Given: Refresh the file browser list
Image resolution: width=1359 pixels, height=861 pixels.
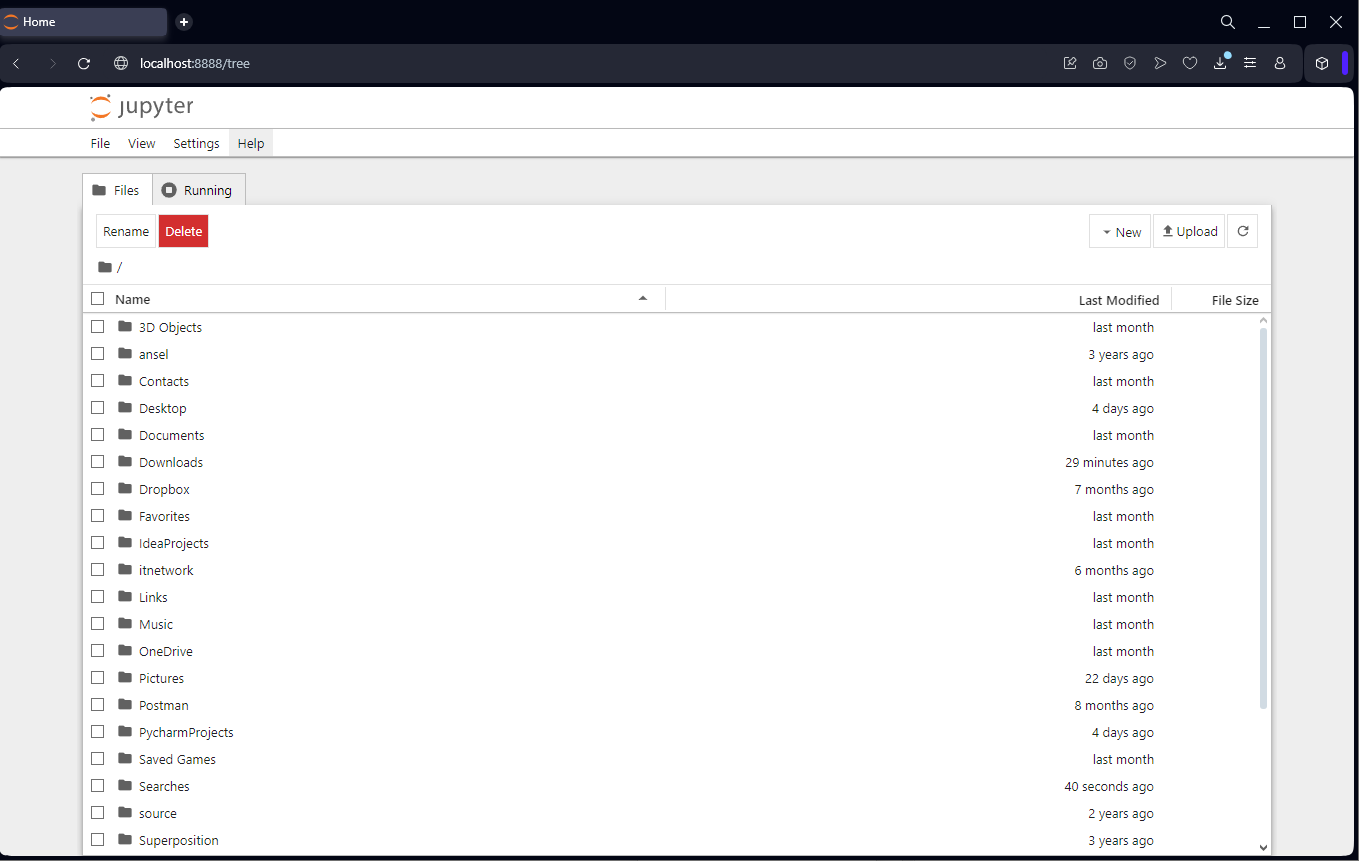Looking at the screenshot, I should (1243, 231).
